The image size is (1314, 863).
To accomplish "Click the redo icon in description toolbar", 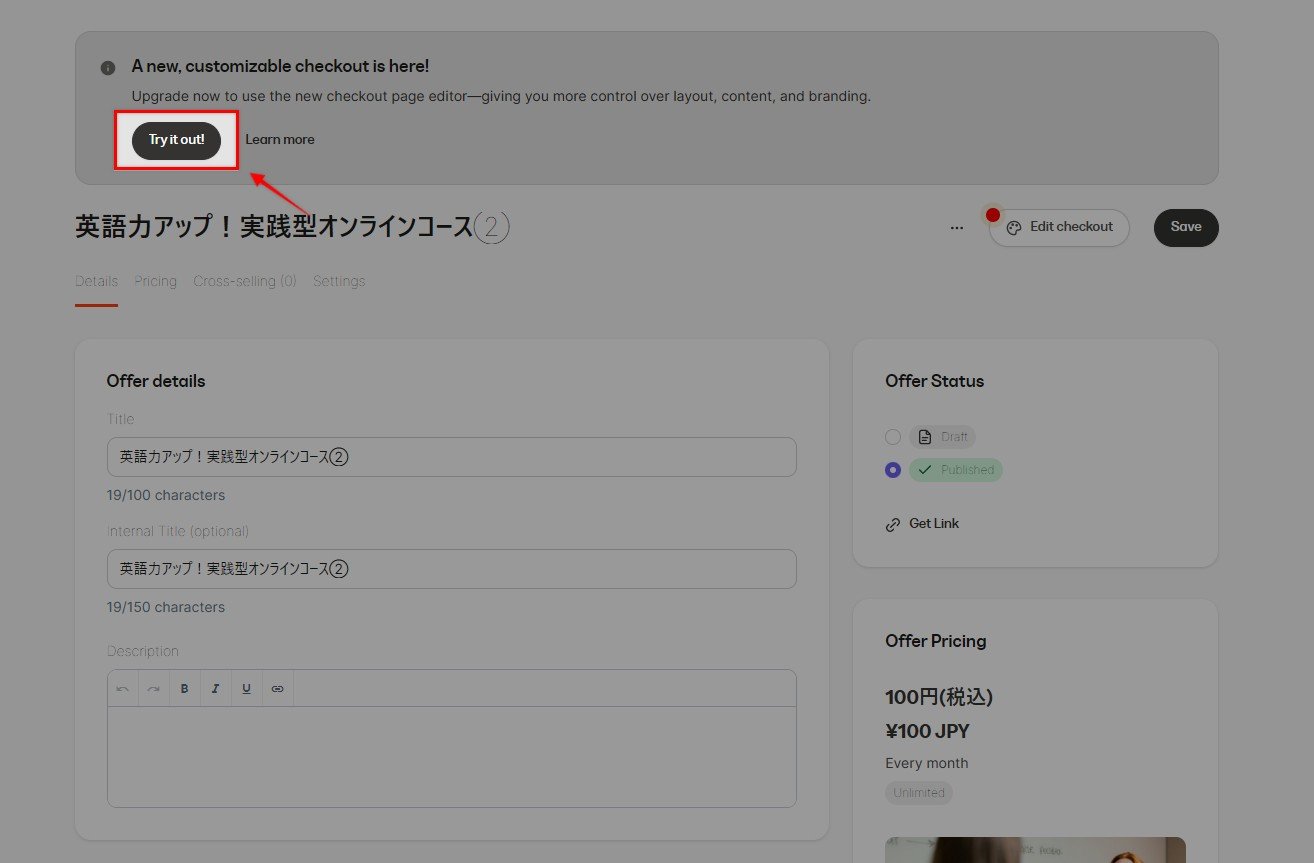I will coord(154,689).
